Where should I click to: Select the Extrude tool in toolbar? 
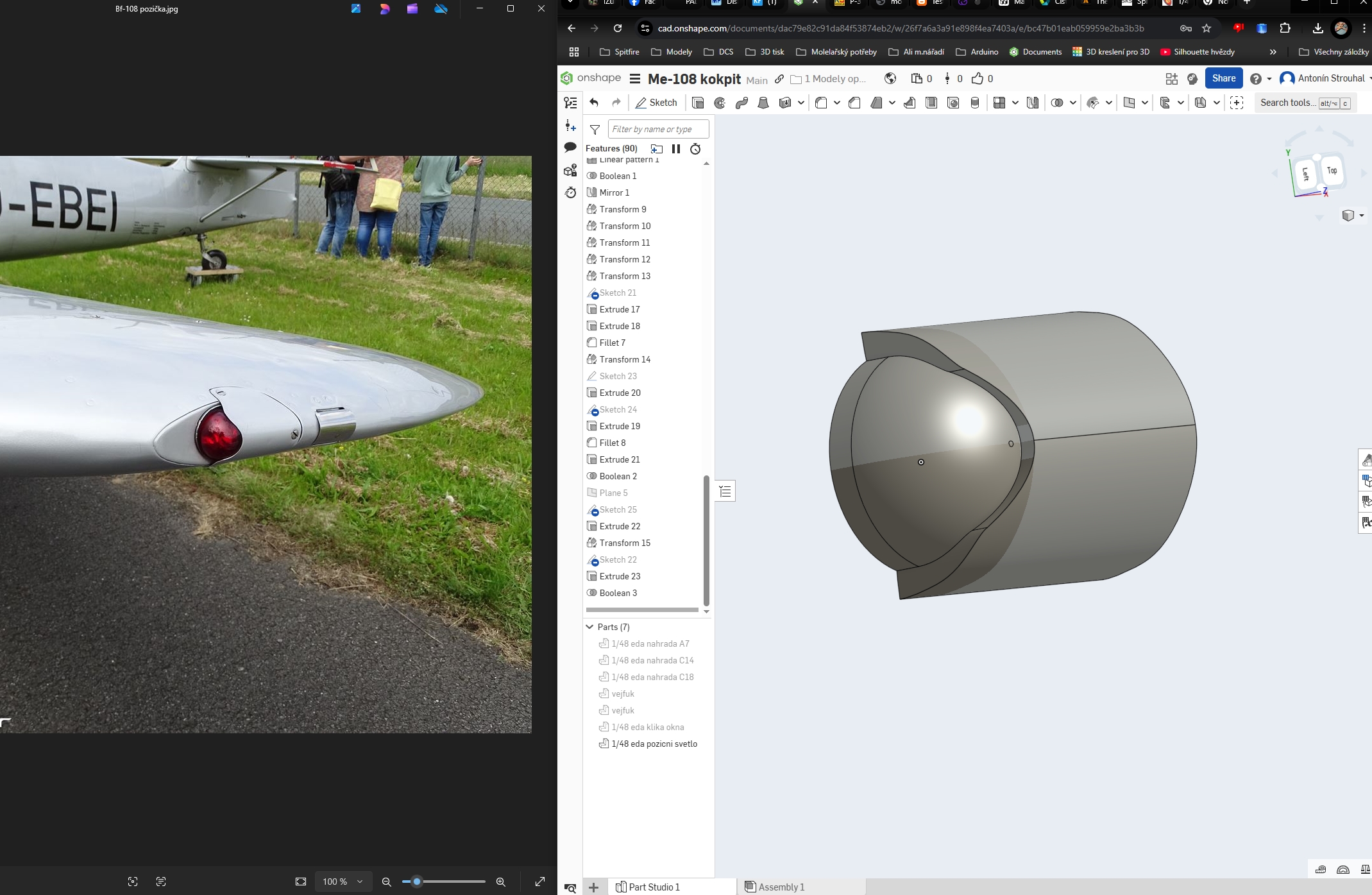pos(698,103)
